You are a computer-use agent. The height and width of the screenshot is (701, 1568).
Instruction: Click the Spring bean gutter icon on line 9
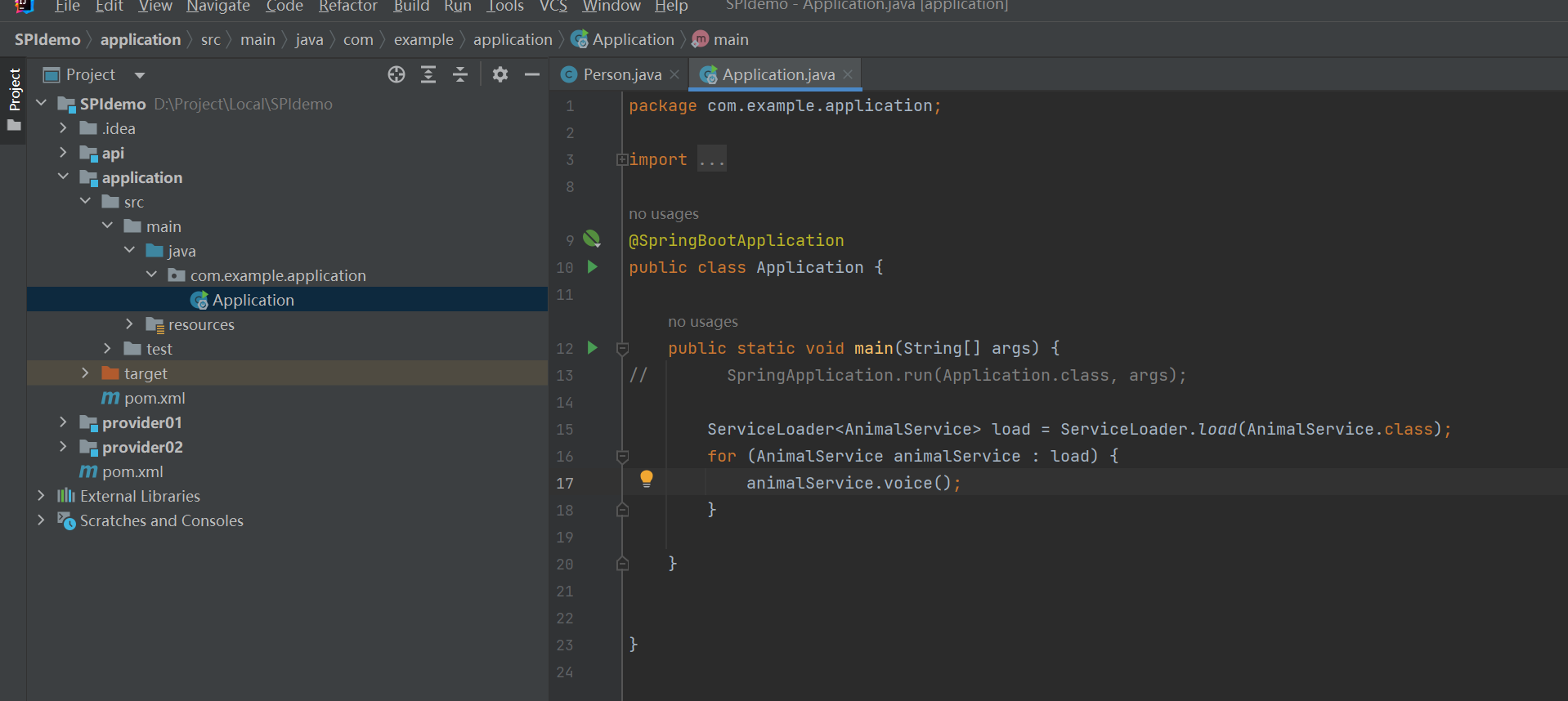coord(592,239)
